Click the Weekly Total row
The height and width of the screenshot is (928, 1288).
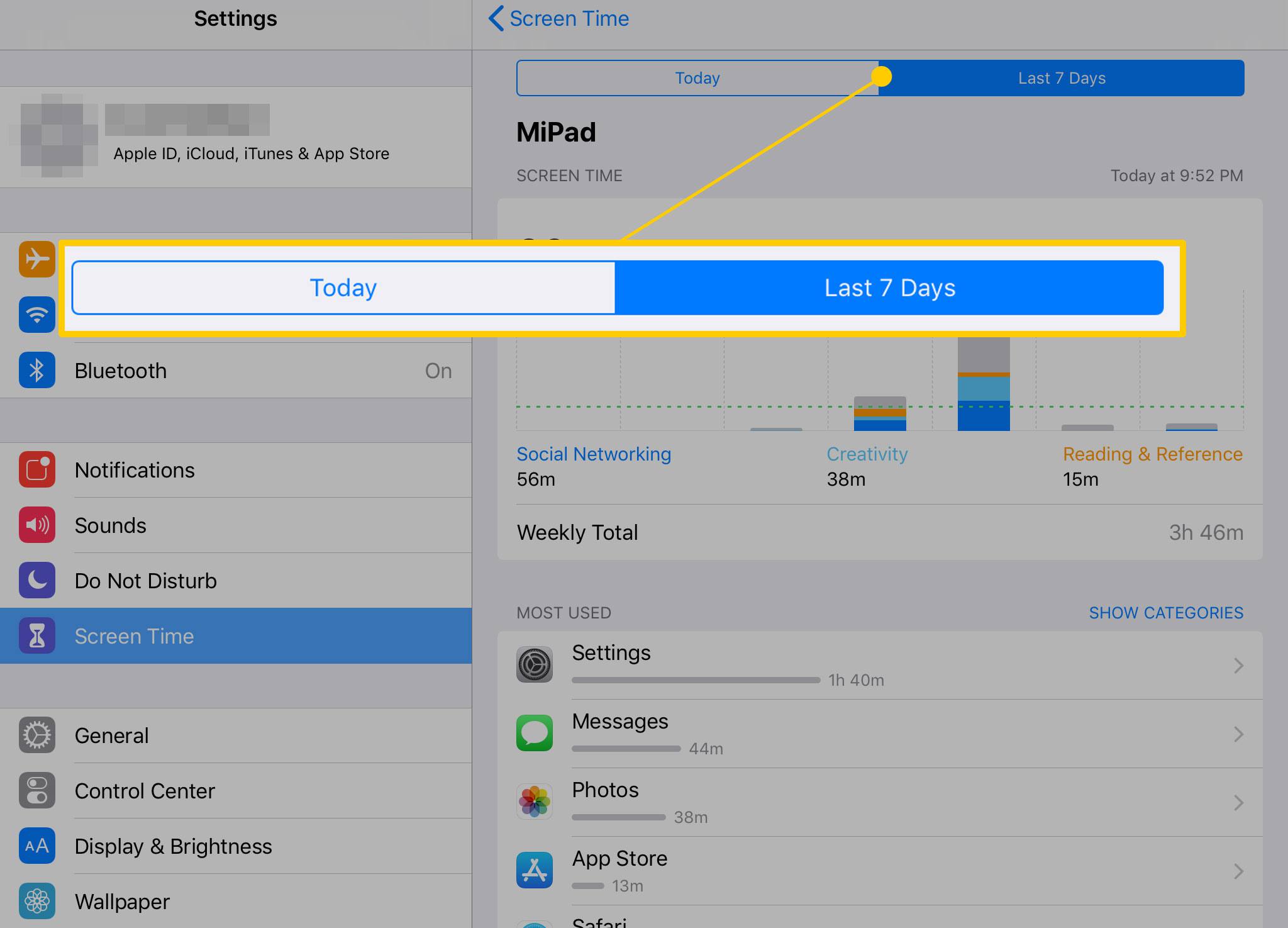tap(880, 532)
